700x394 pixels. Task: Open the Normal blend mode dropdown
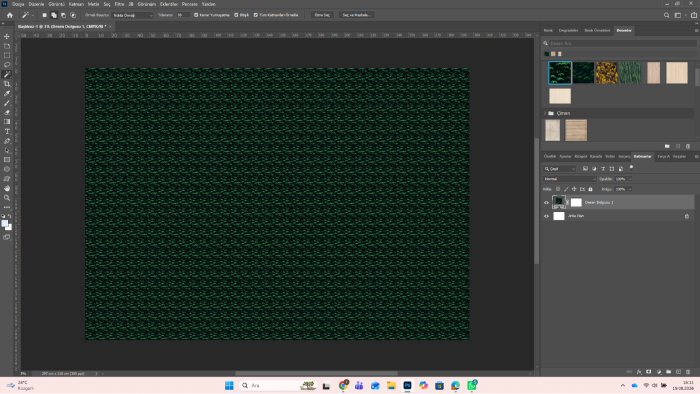(x=570, y=179)
